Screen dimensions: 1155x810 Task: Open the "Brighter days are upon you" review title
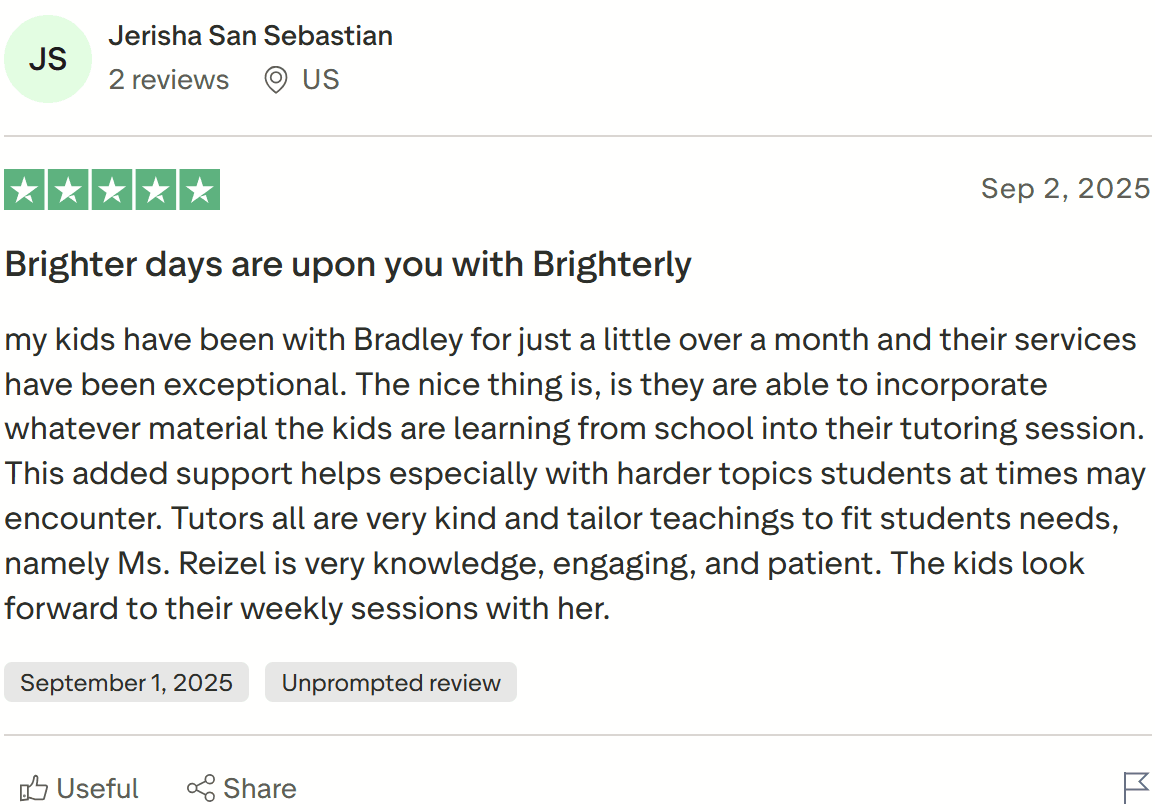[x=348, y=264]
